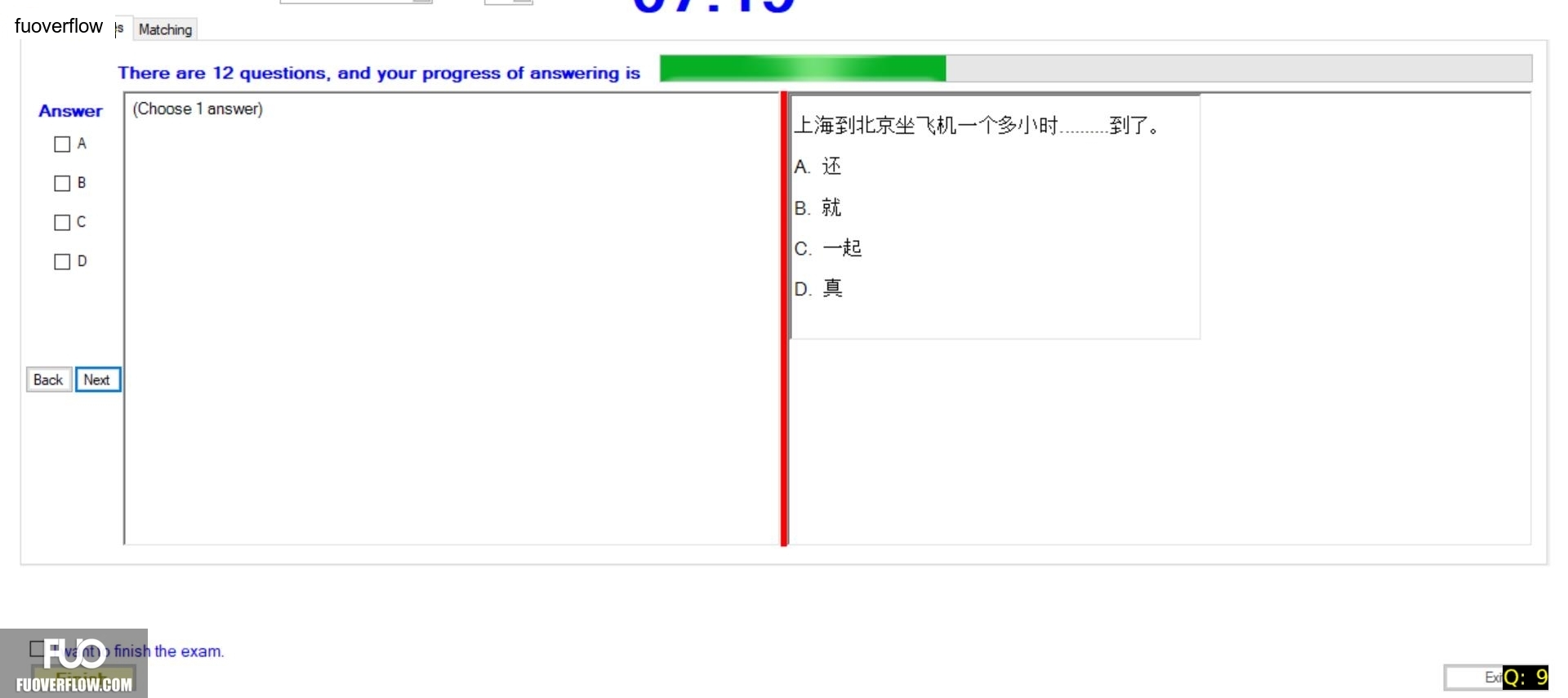Click the 'finish the exam' label
The image size is (1568, 698).
tap(169, 651)
